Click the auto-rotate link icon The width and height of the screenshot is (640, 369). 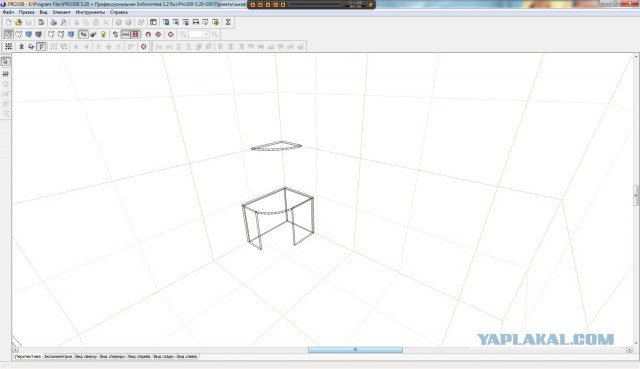[116, 34]
